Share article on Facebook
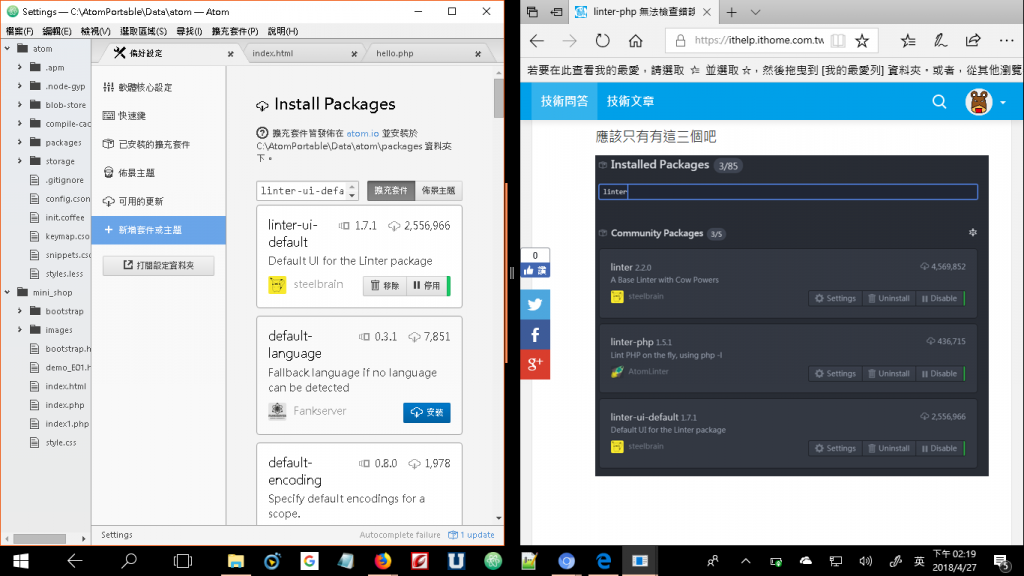1024x576 pixels. point(535,335)
